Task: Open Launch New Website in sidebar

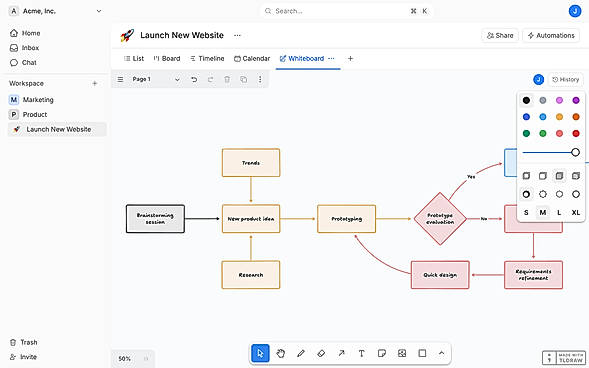Action: click(x=57, y=129)
